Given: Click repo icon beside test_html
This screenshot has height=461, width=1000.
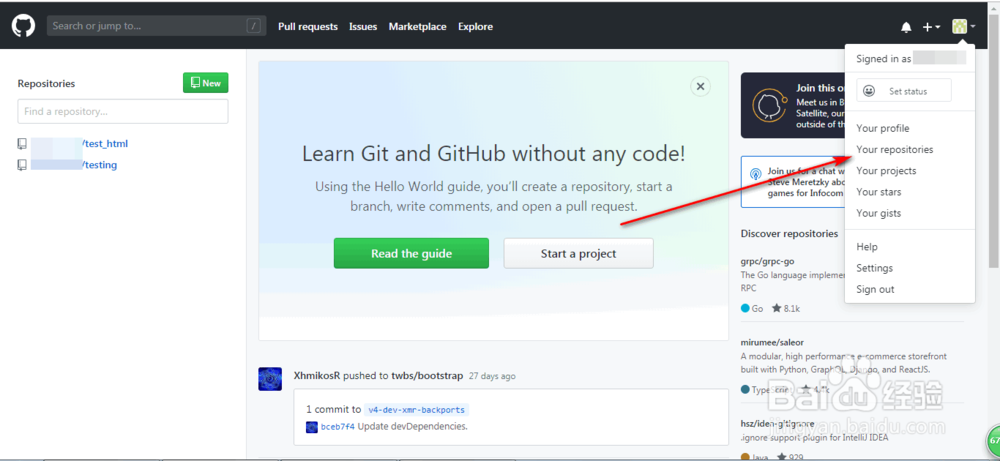Looking at the screenshot, I should (x=22, y=143).
